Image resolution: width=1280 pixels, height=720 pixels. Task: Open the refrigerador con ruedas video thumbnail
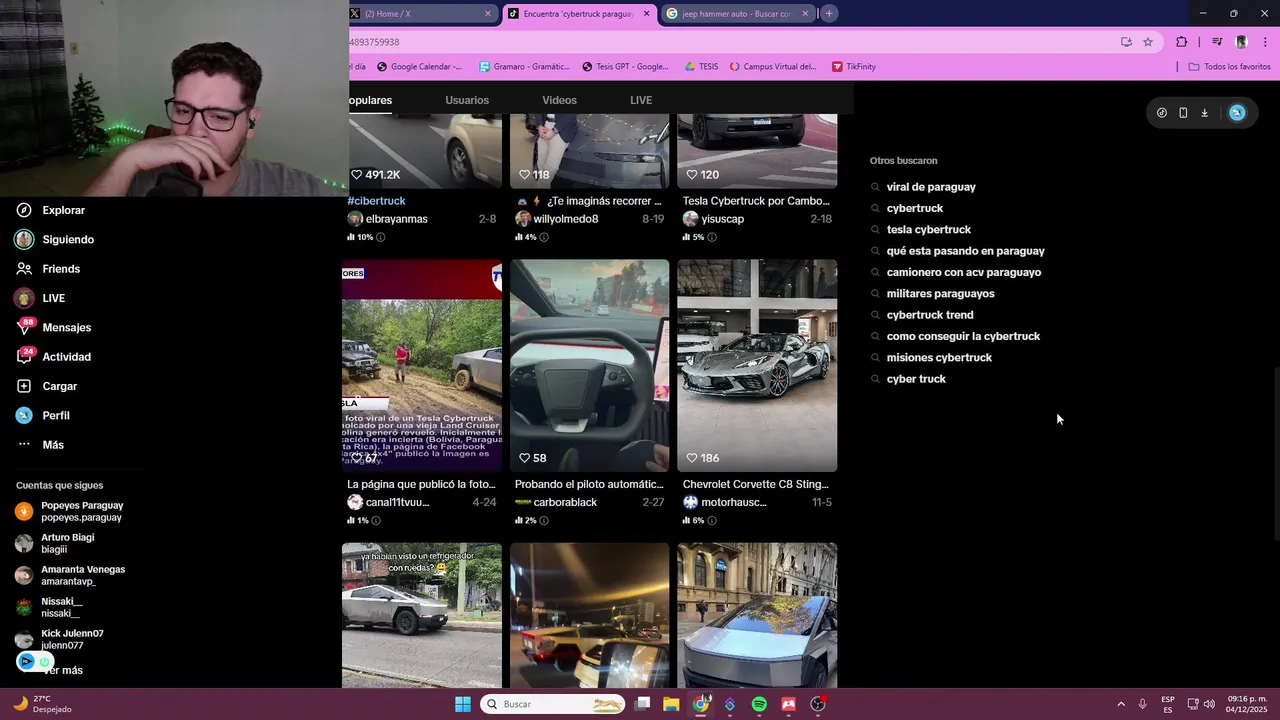coord(422,615)
